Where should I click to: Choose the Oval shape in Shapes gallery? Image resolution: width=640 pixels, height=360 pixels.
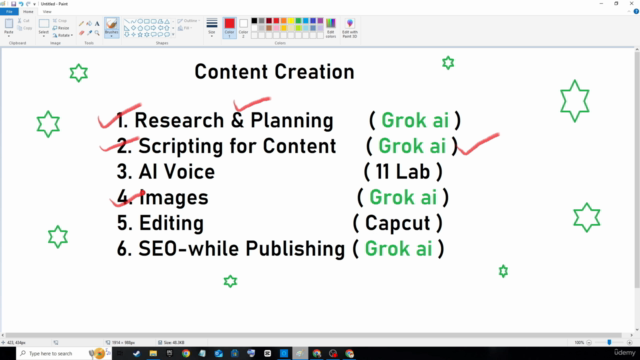[140, 21]
